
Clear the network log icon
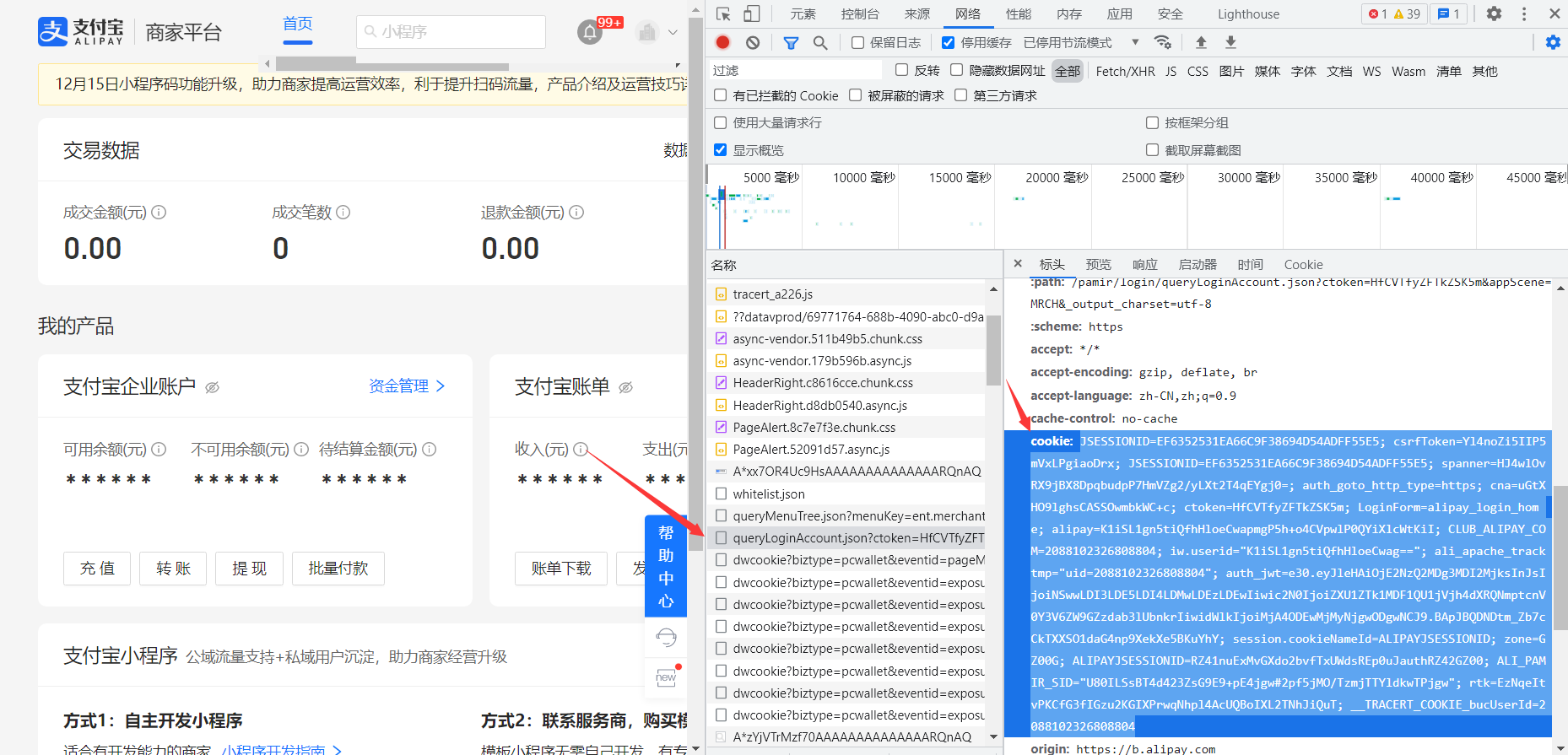pos(753,42)
